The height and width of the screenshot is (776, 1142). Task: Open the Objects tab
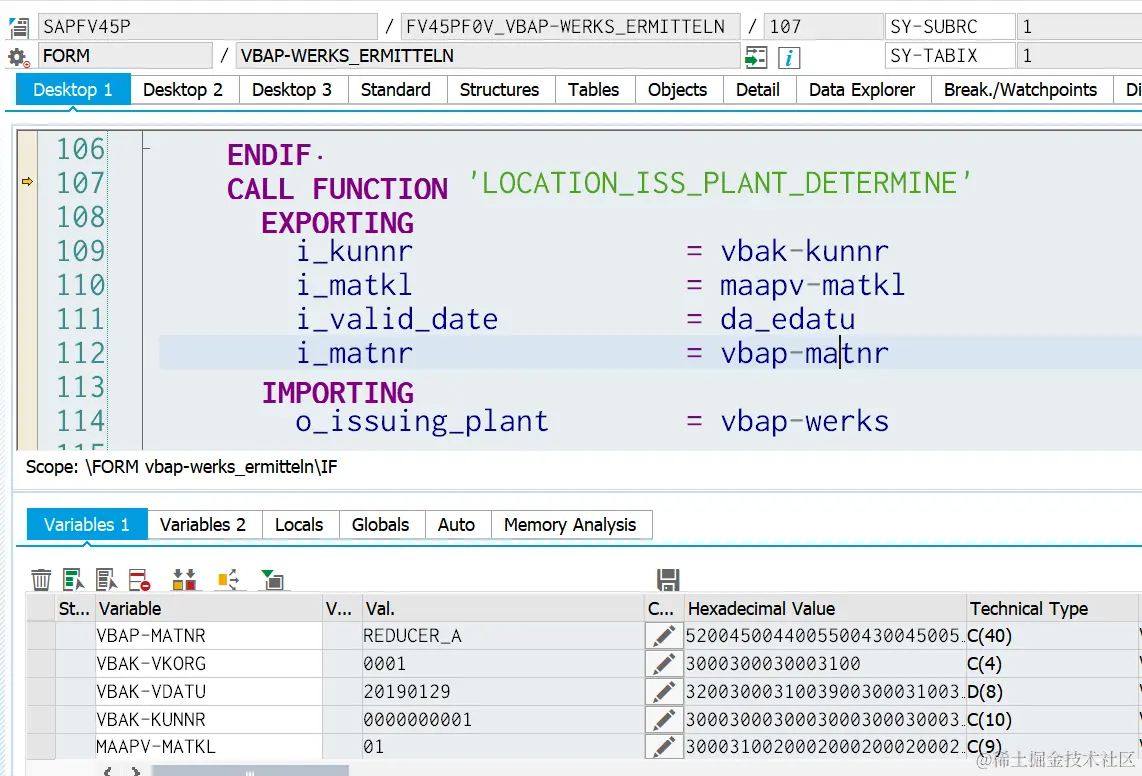click(x=677, y=90)
